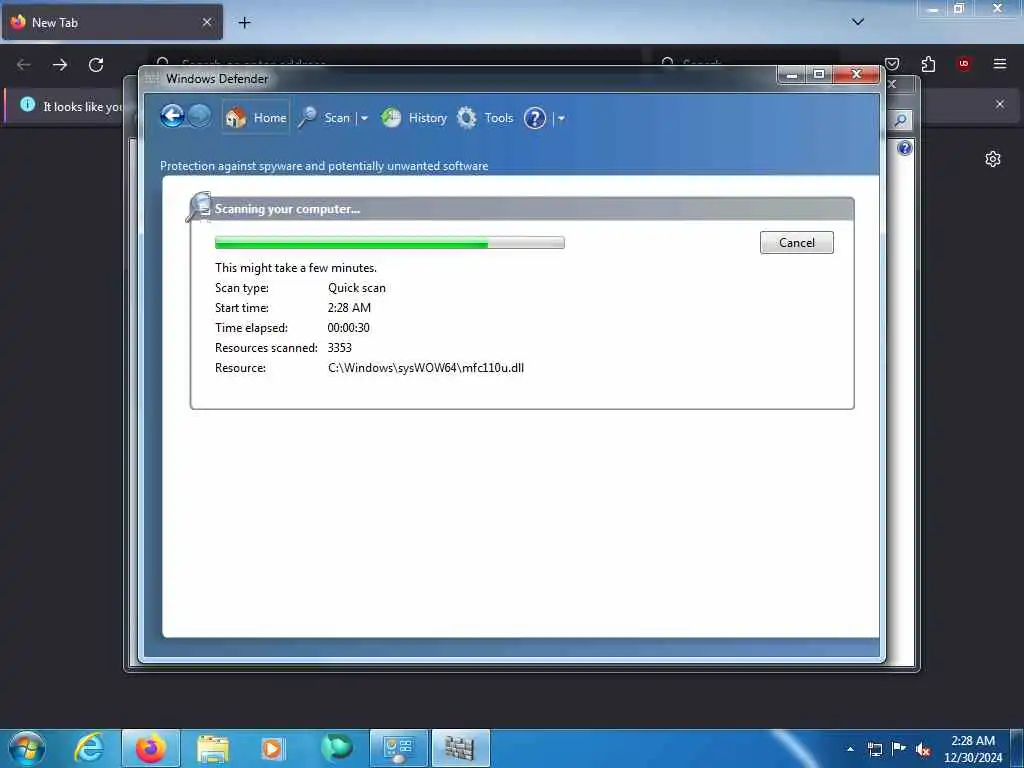
Task: Show hidden tray icons arrow
Action: (x=850, y=749)
